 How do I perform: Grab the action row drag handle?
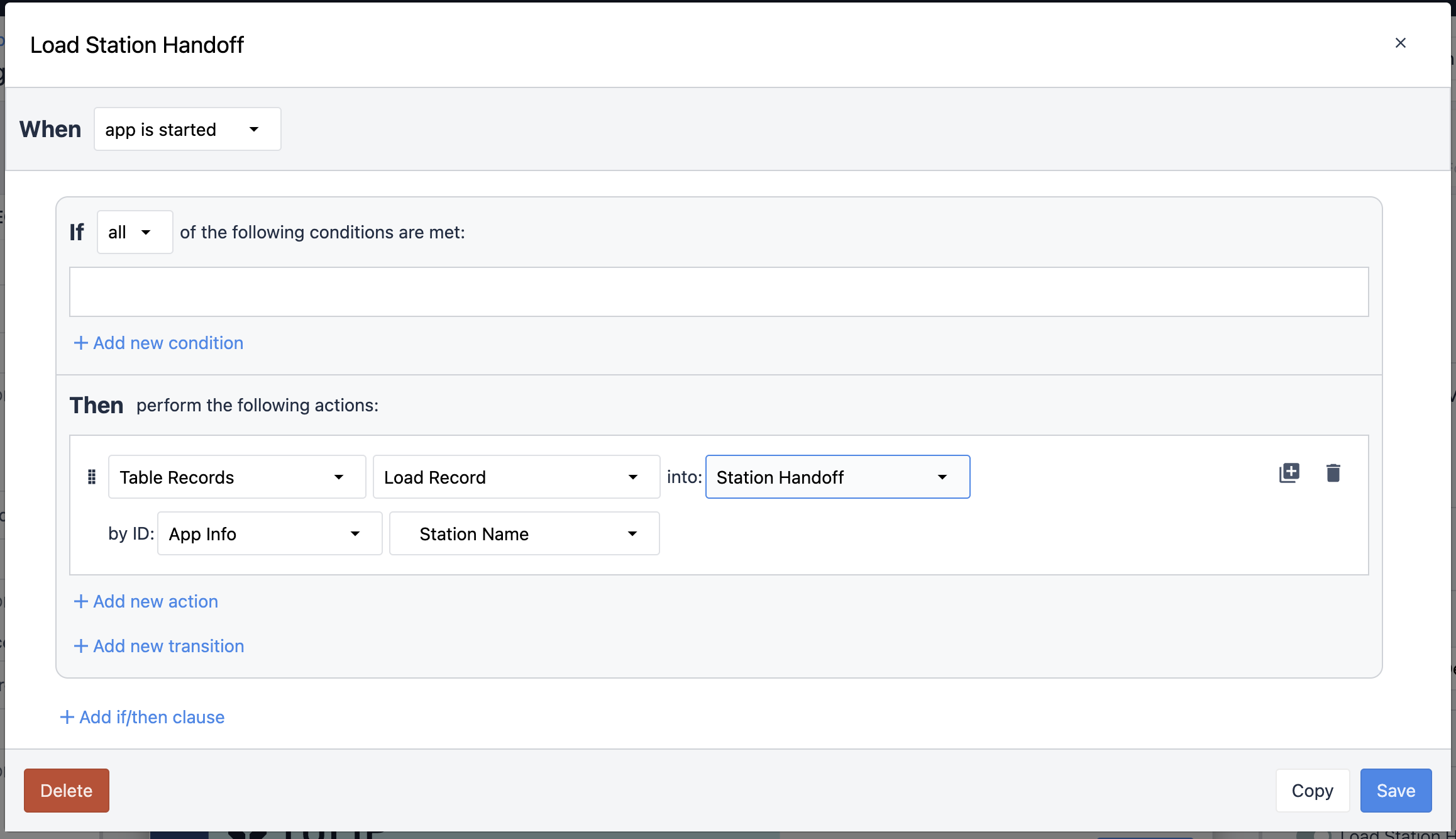(x=91, y=477)
